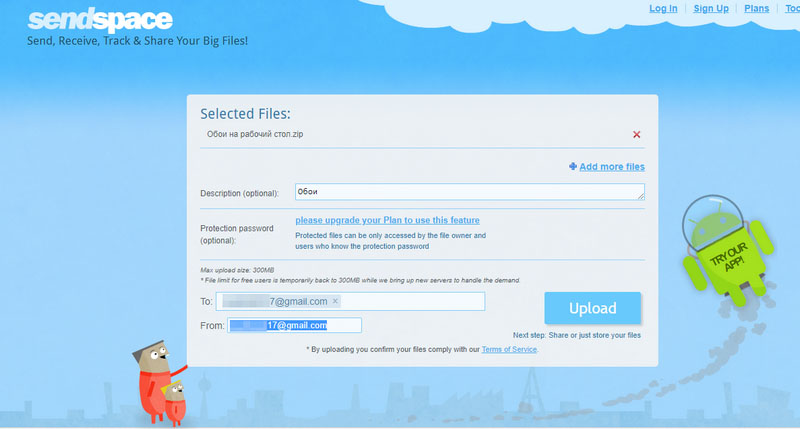800x429 pixels.
Task: Open the Add more files link
Action: point(612,167)
